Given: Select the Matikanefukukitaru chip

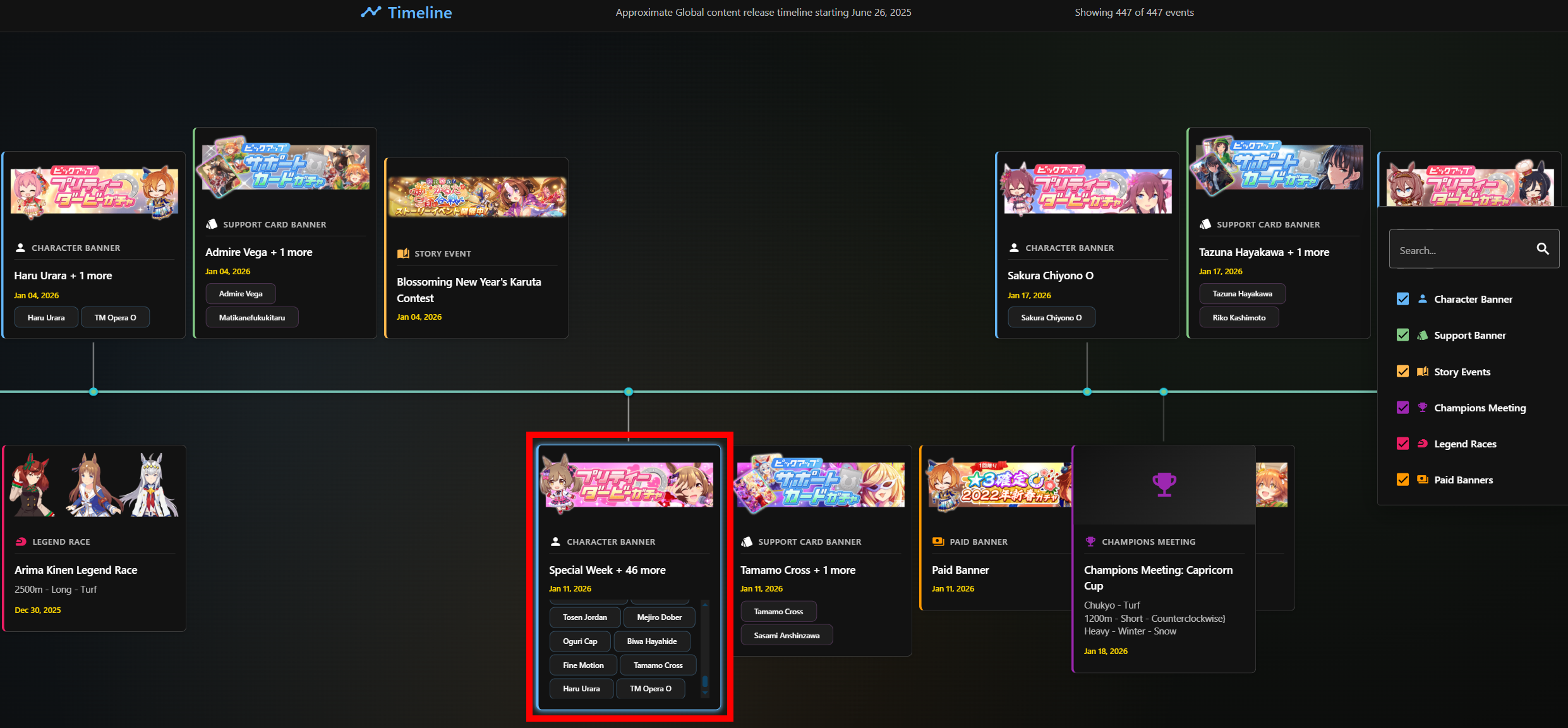Looking at the screenshot, I should pos(252,317).
